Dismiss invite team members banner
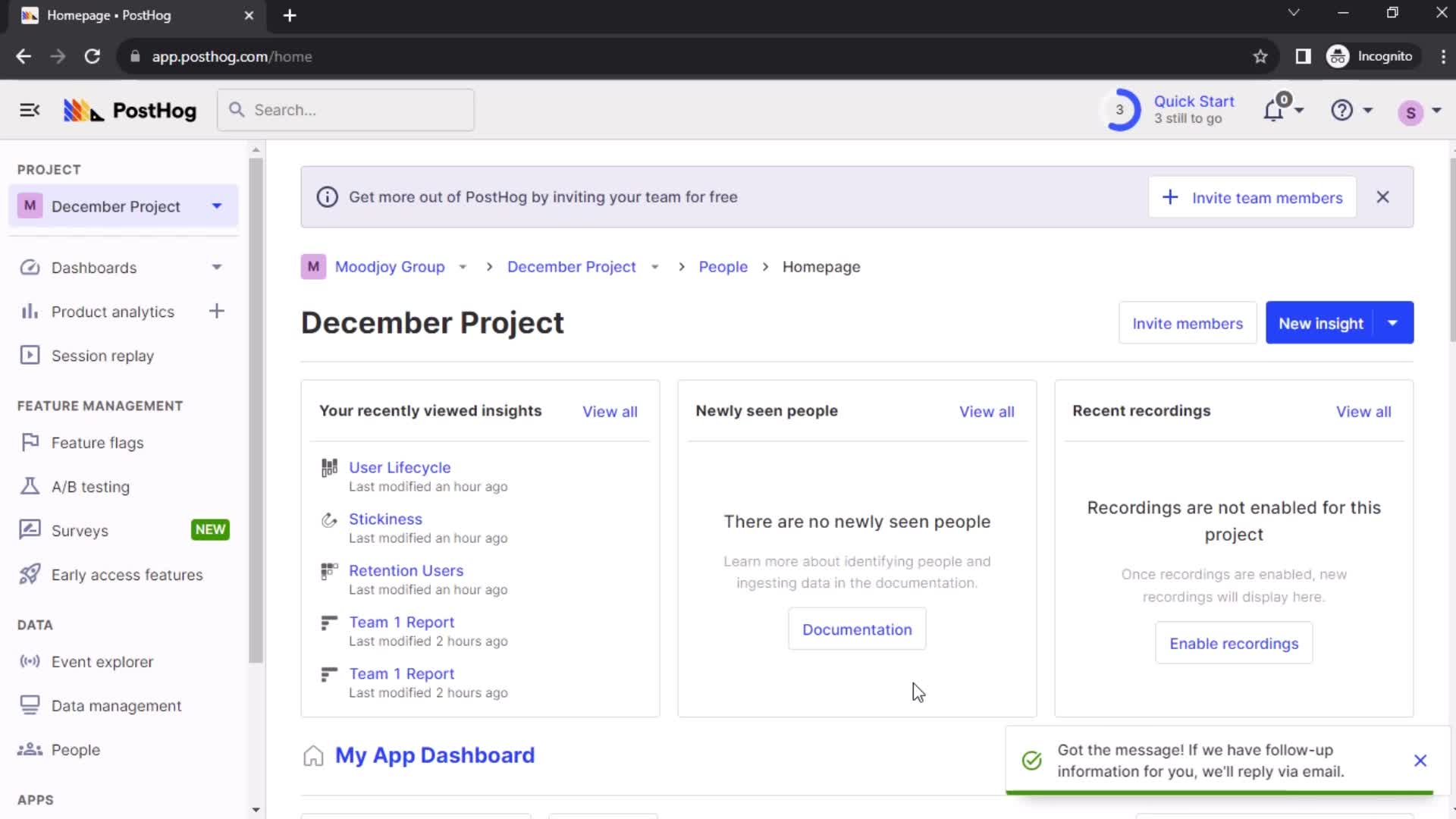Image resolution: width=1456 pixels, height=819 pixels. click(1383, 197)
